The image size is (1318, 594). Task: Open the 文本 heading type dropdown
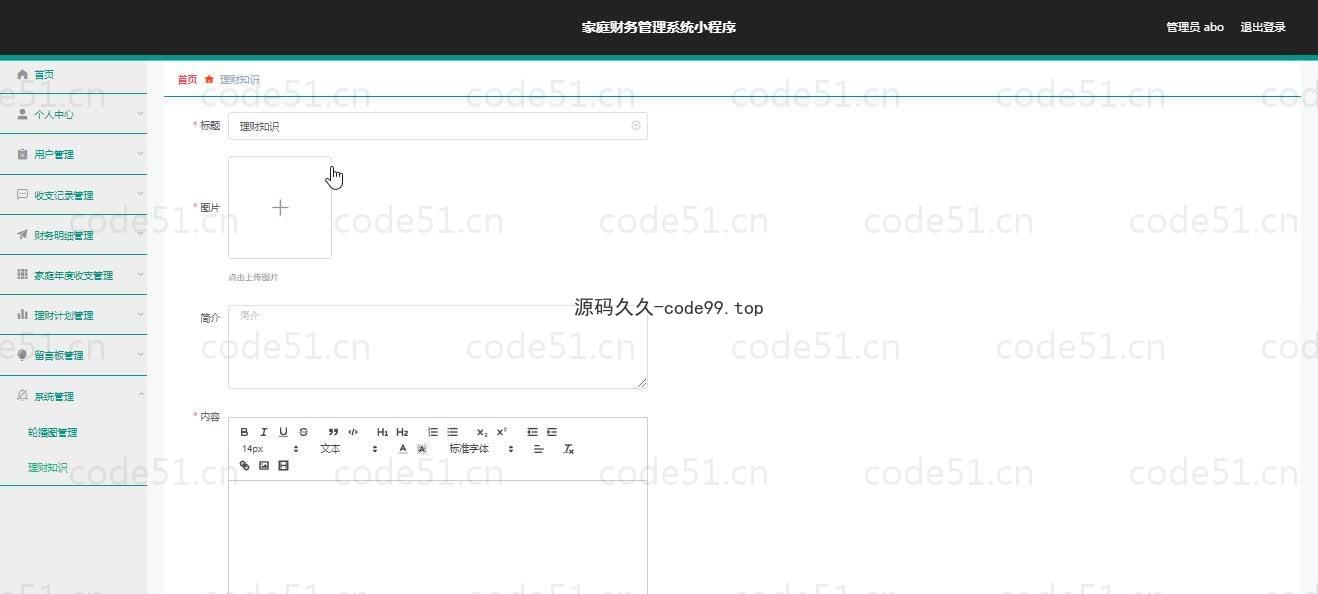point(349,449)
